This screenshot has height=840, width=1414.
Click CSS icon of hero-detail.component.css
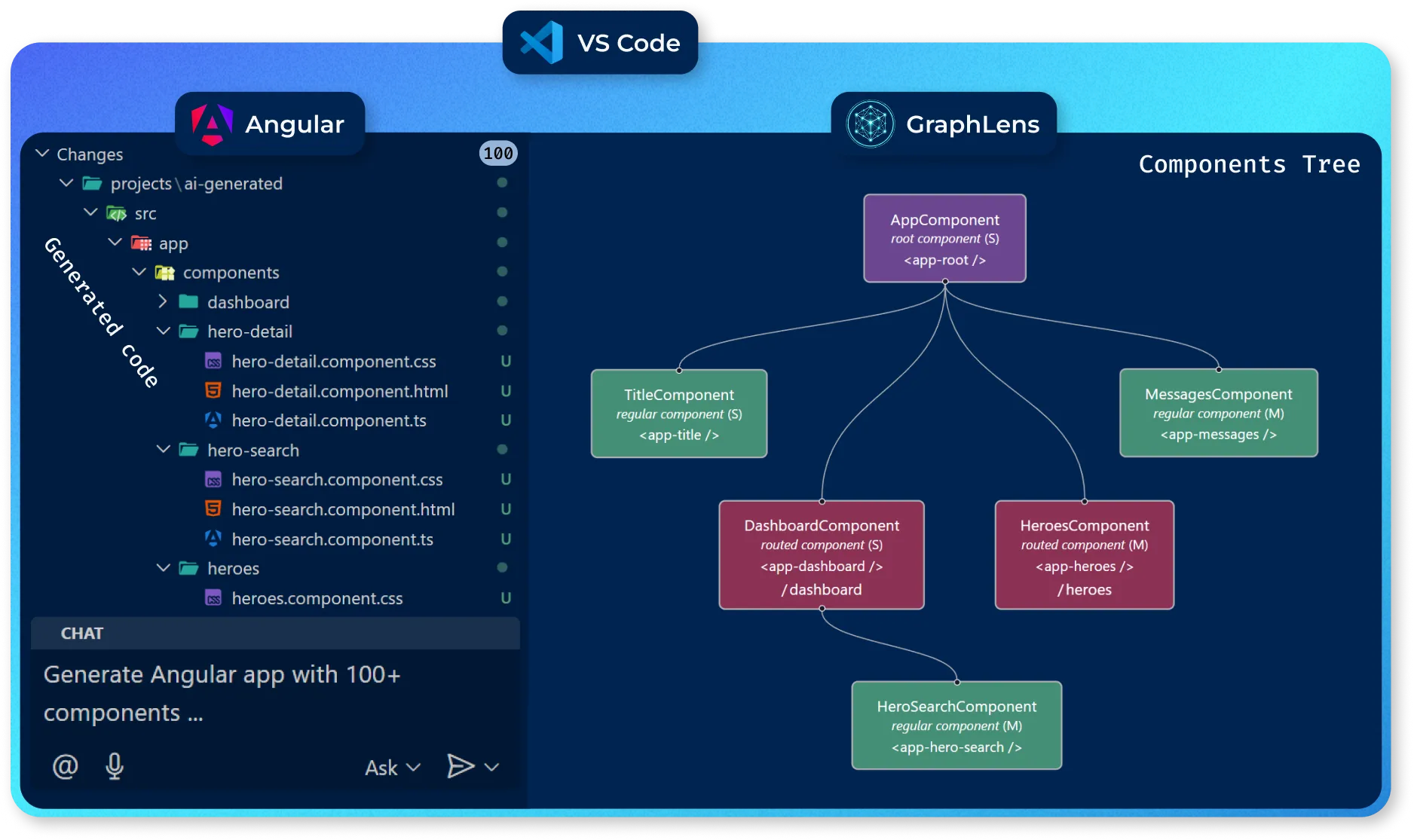point(213,362)
